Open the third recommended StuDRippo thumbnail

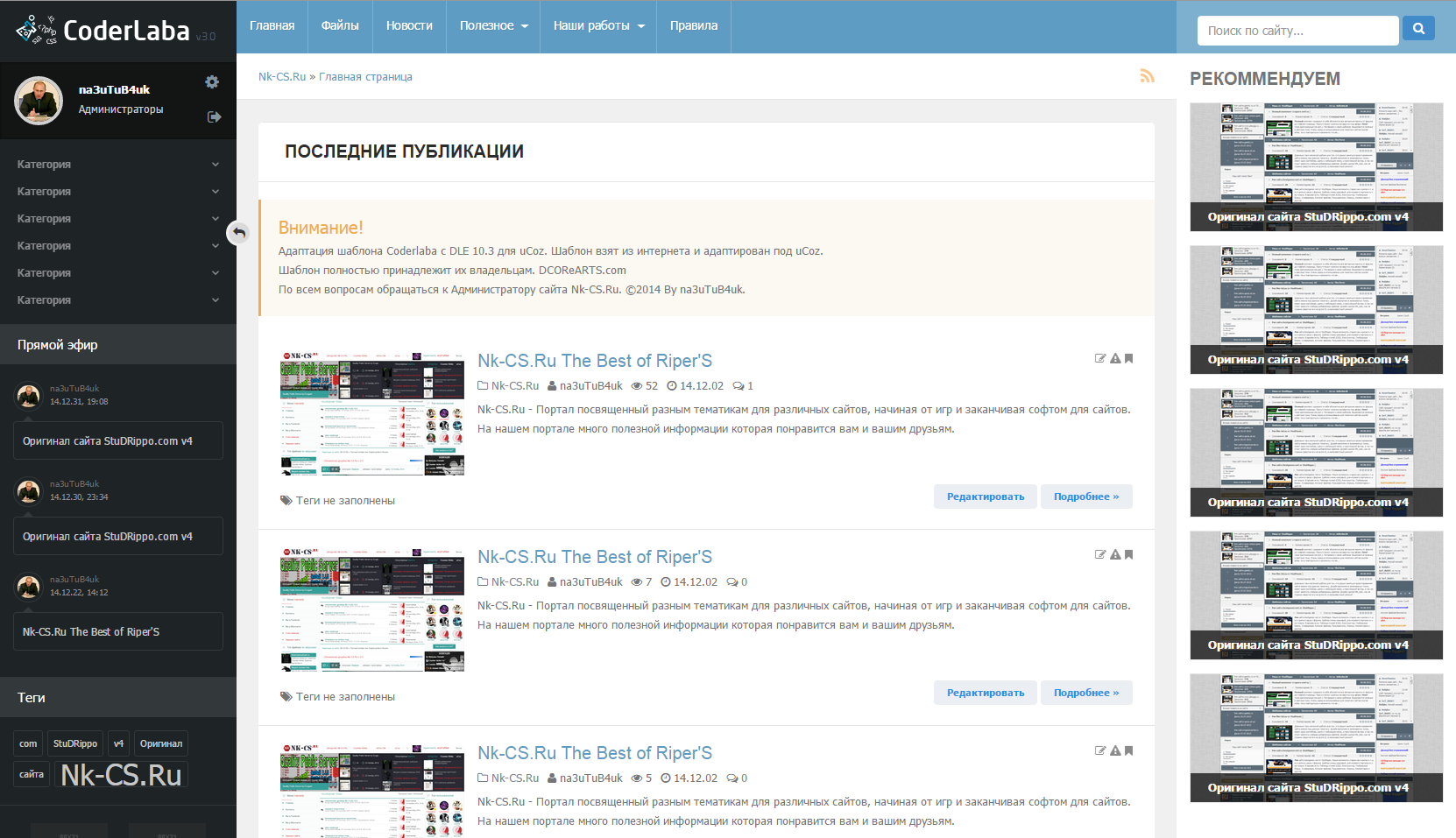coord(1316,453)
